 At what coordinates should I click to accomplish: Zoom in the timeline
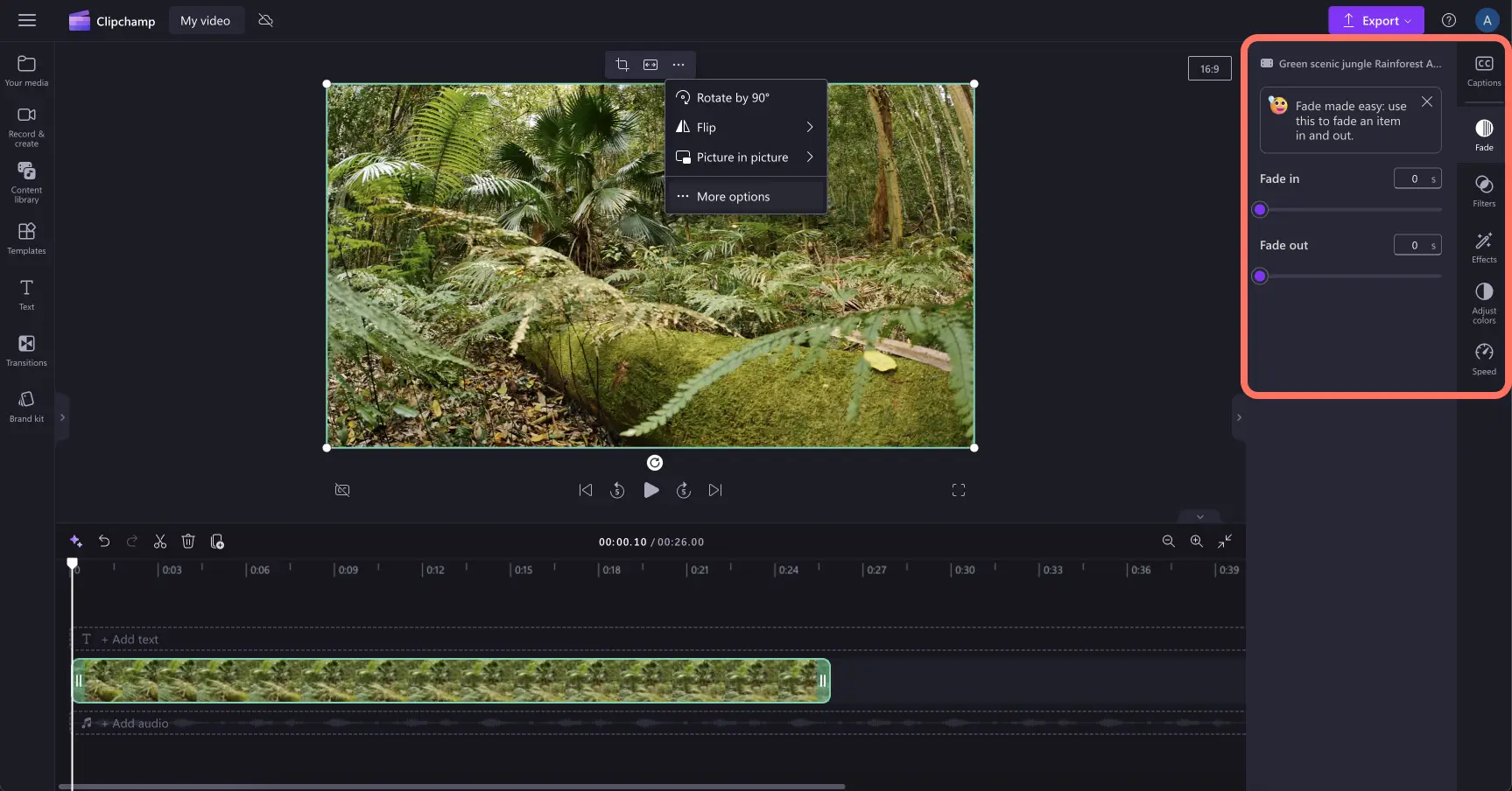coord(1196,542)
